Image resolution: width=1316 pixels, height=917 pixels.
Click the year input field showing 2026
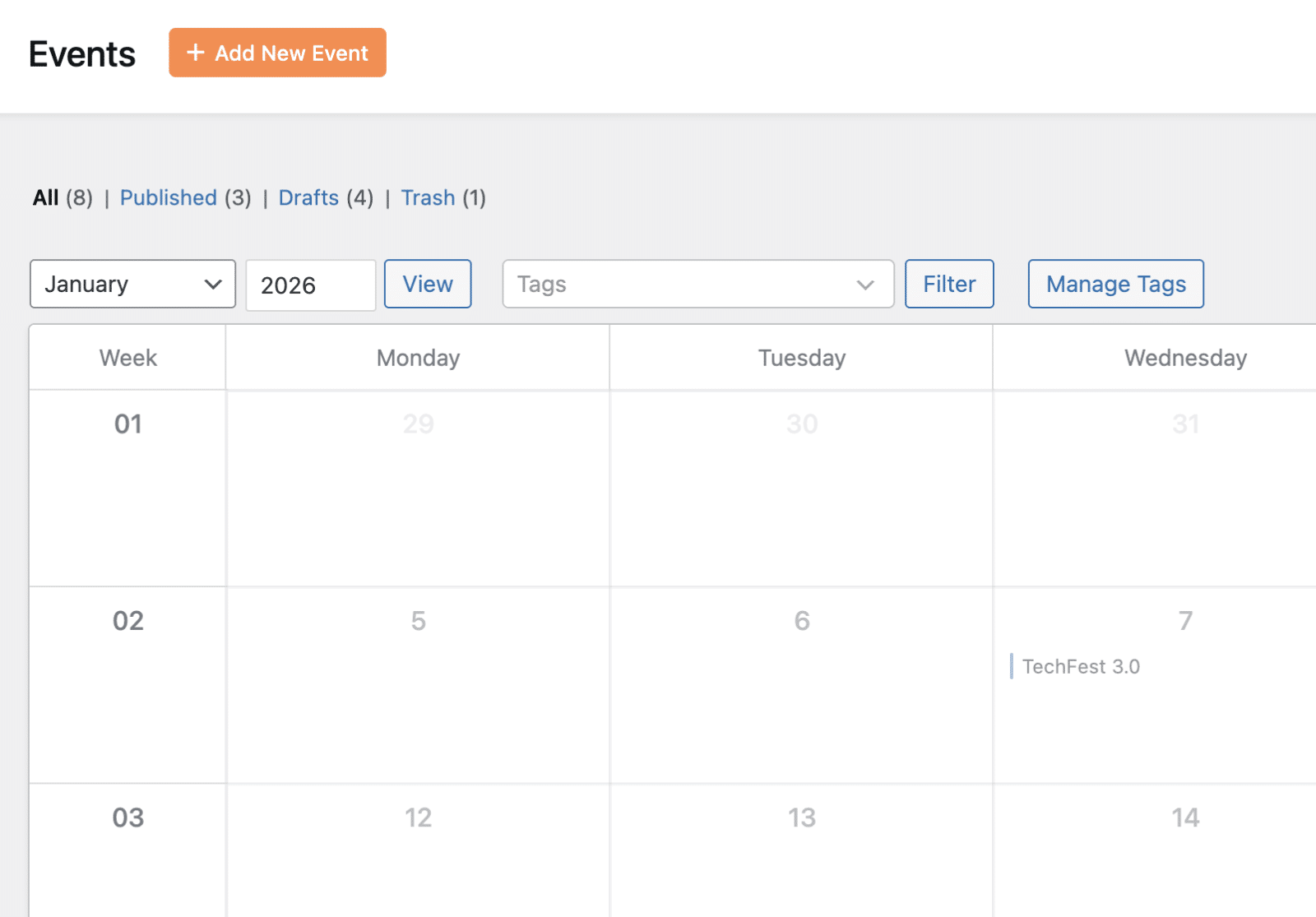[x=310, y=285]
